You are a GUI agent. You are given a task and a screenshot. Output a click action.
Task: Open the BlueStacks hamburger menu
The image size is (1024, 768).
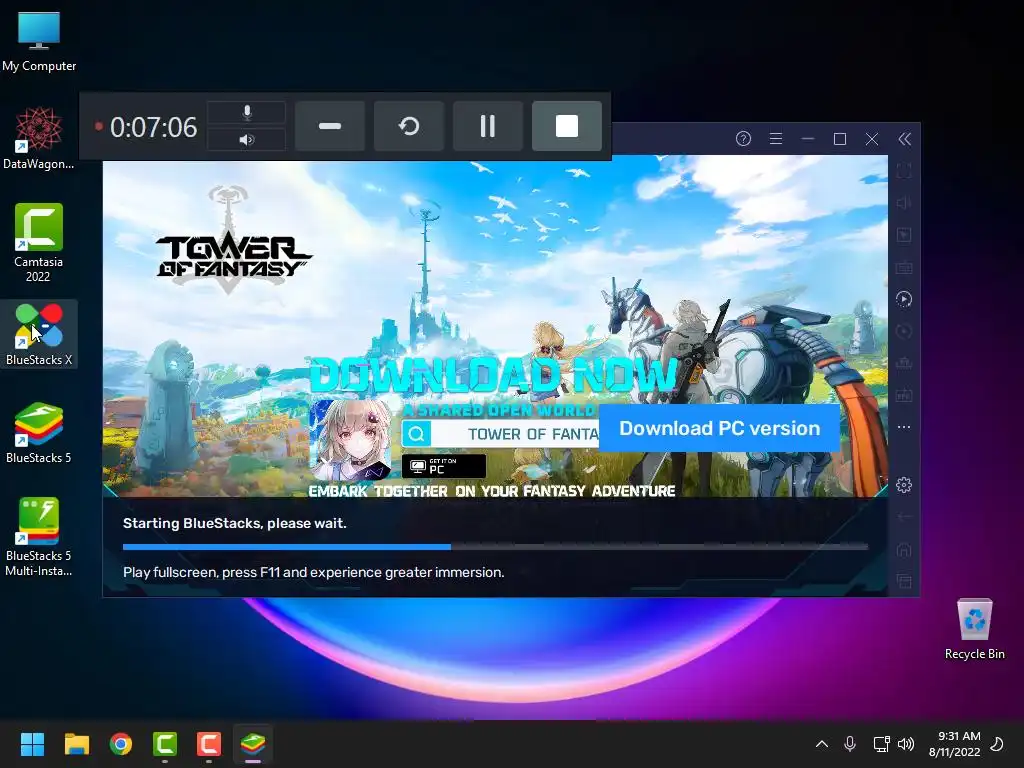[x=776, y=138]
